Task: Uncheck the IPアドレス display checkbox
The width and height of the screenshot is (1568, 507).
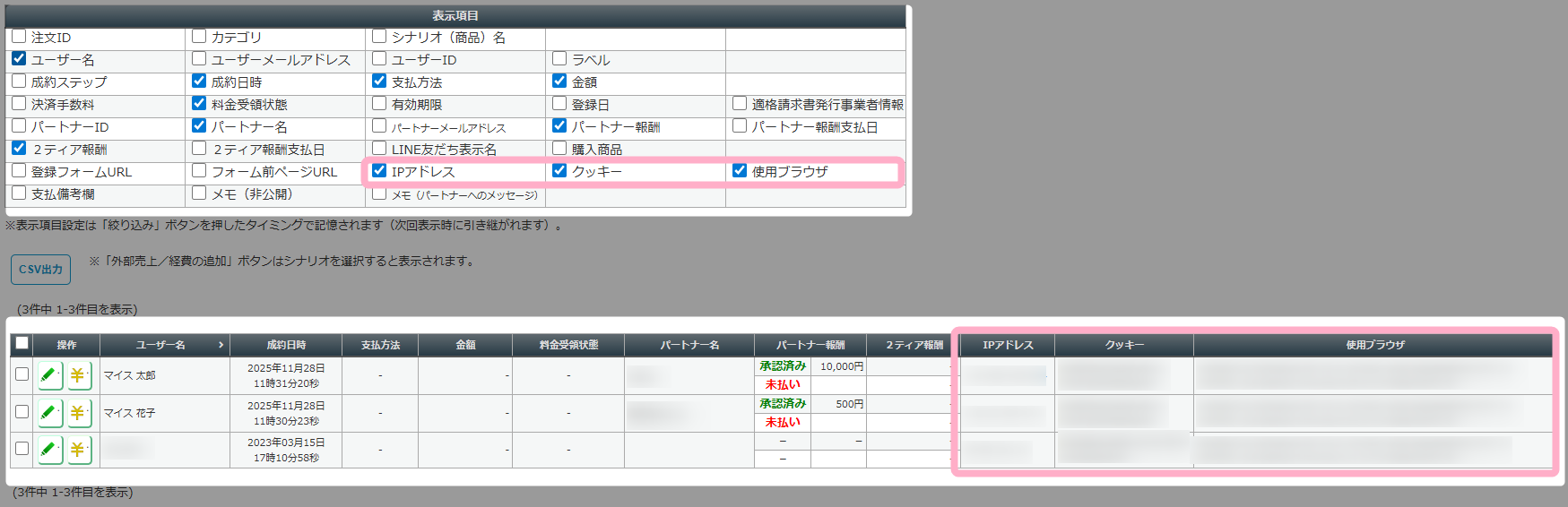Action: point(379,170)
